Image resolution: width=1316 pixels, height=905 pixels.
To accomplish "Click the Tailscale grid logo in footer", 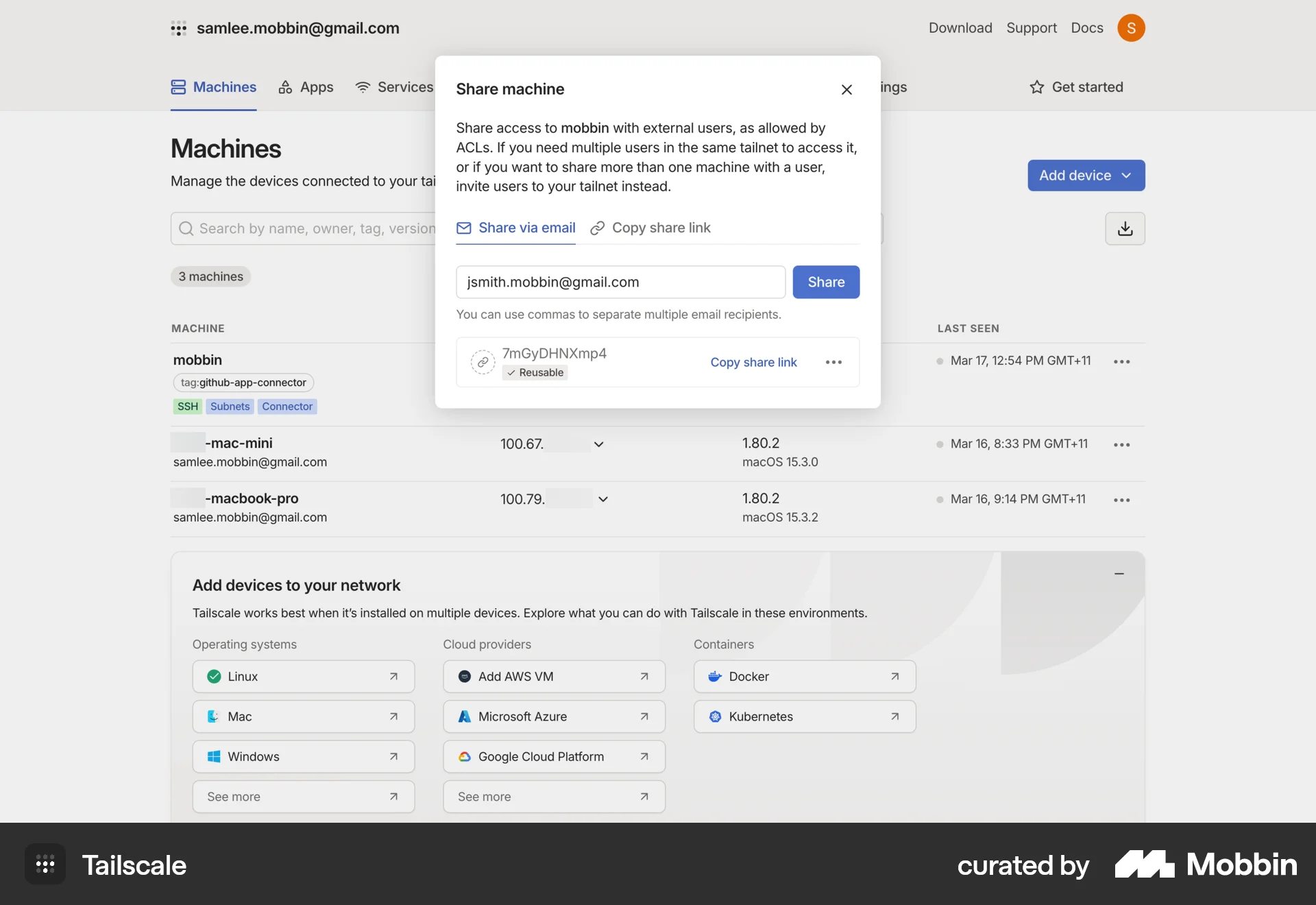I will click(x=45, y=865).
